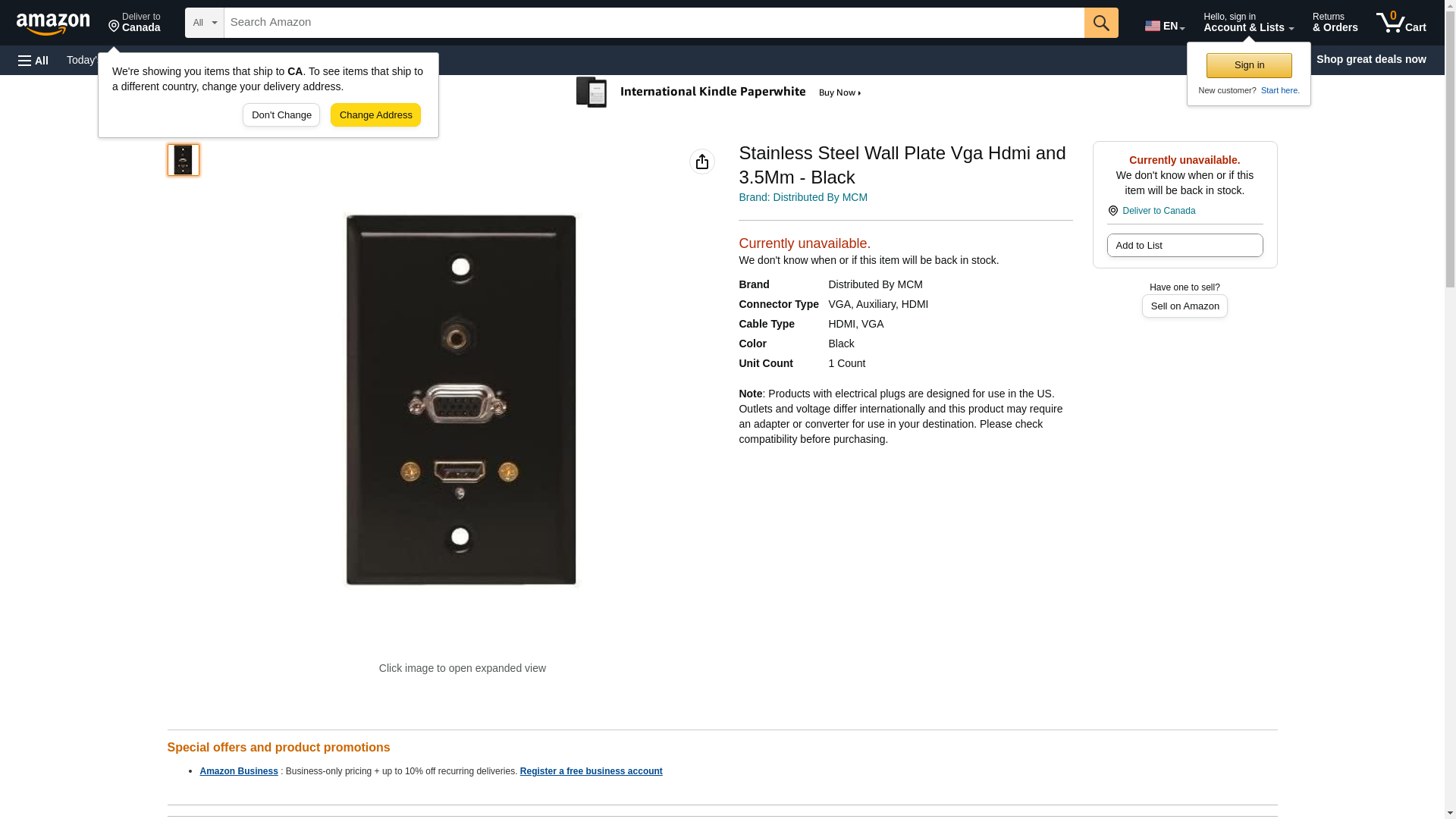Image resolution: width=1456 pixels, height=819 pixels.
Task: Click the Don't Change button
Action: [x=281, y=115]
